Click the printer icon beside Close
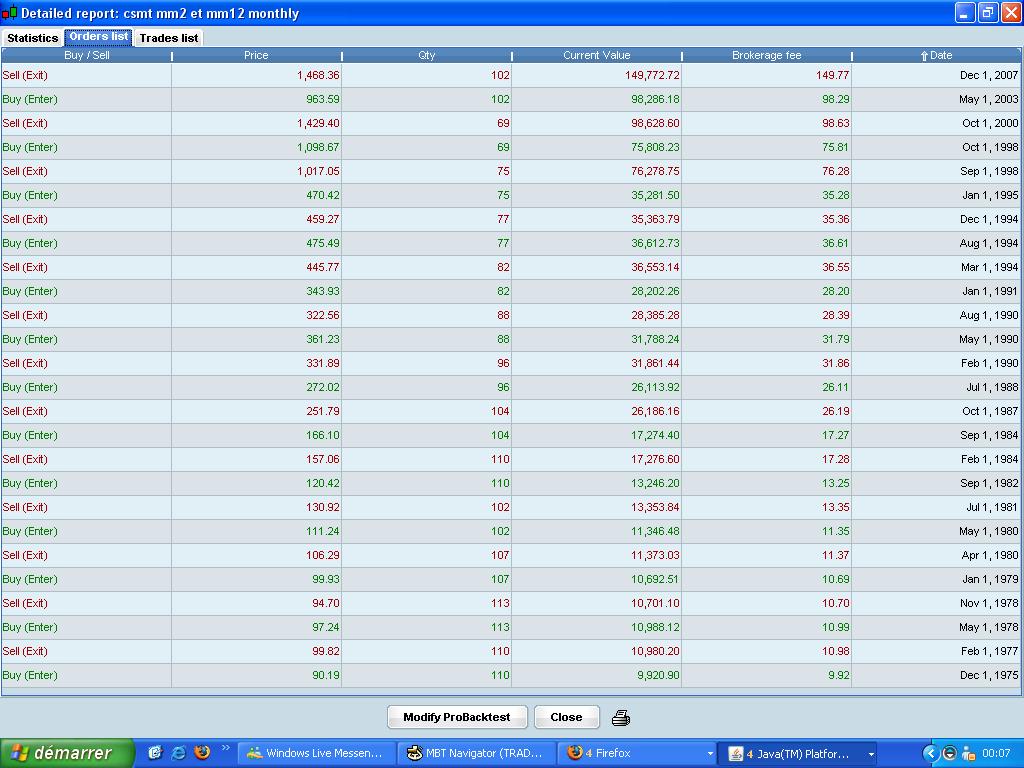 point(620,718)
